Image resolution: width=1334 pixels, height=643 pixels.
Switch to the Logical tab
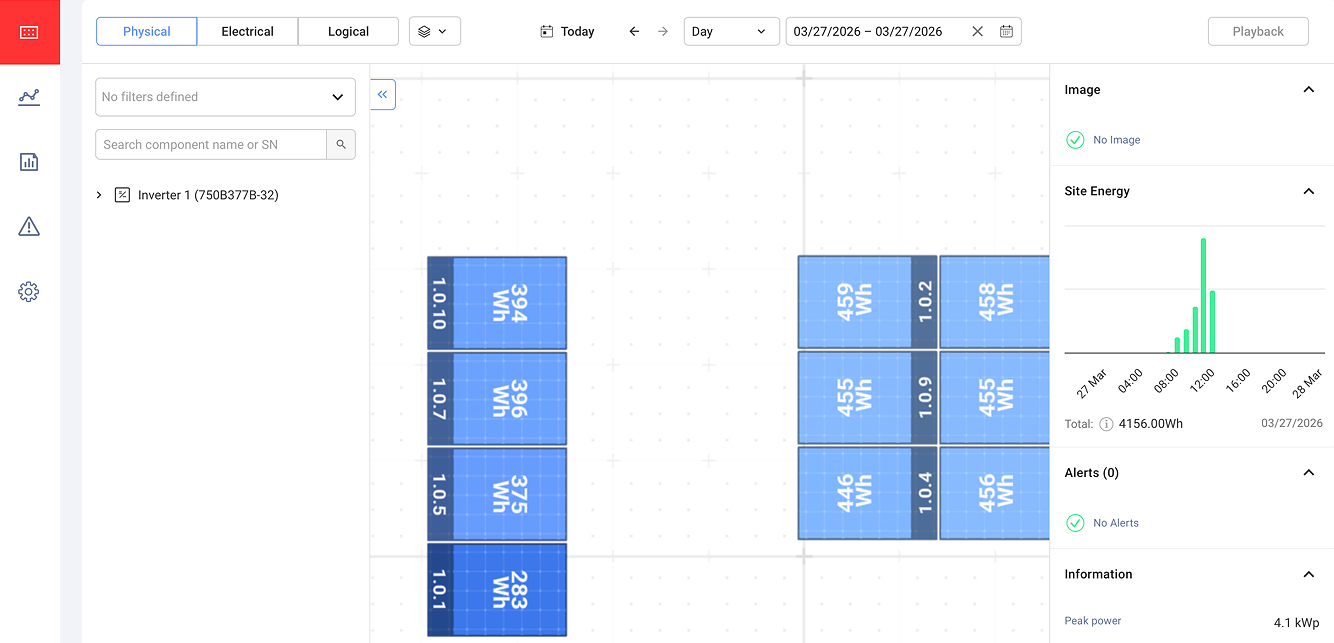click(x=348, y=32)
